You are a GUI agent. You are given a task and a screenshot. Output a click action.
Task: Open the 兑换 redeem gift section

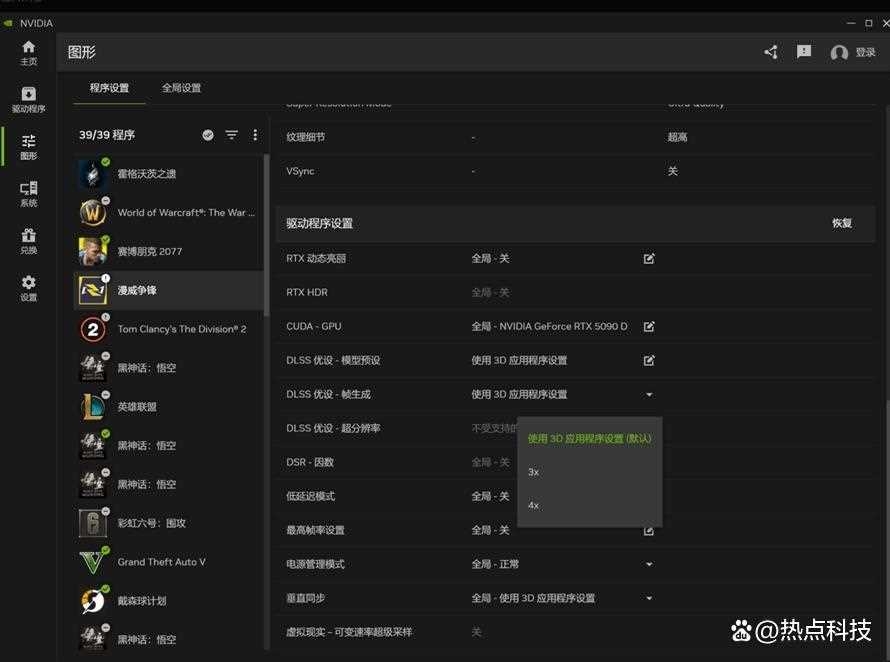[28, 241]
